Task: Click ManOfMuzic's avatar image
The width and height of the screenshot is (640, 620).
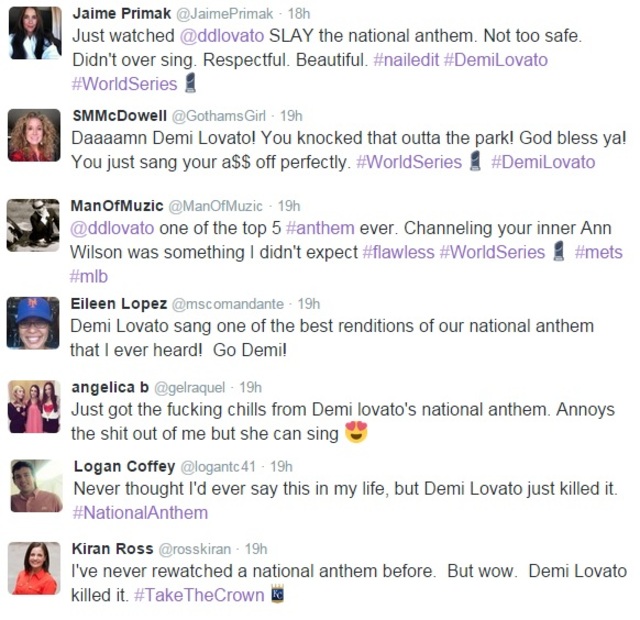Action: [x=34, y=225]
